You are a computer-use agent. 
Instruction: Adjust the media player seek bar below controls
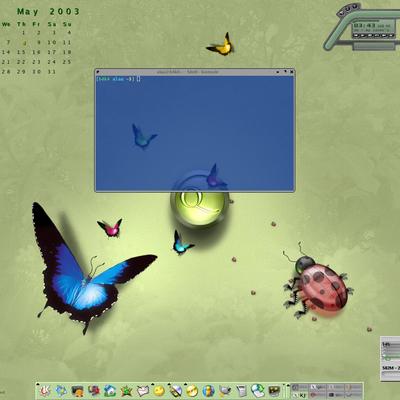(x=373, y=45)
